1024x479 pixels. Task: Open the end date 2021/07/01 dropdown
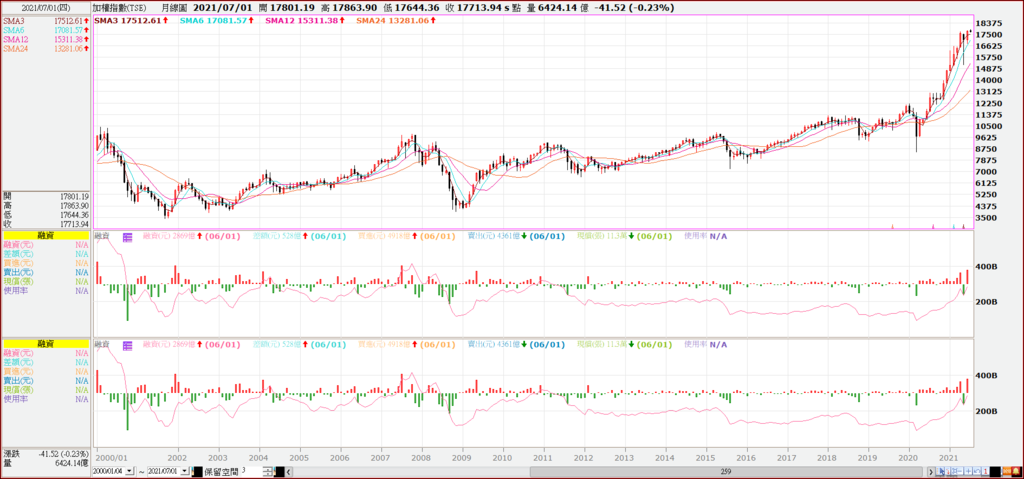coord(185,471)
